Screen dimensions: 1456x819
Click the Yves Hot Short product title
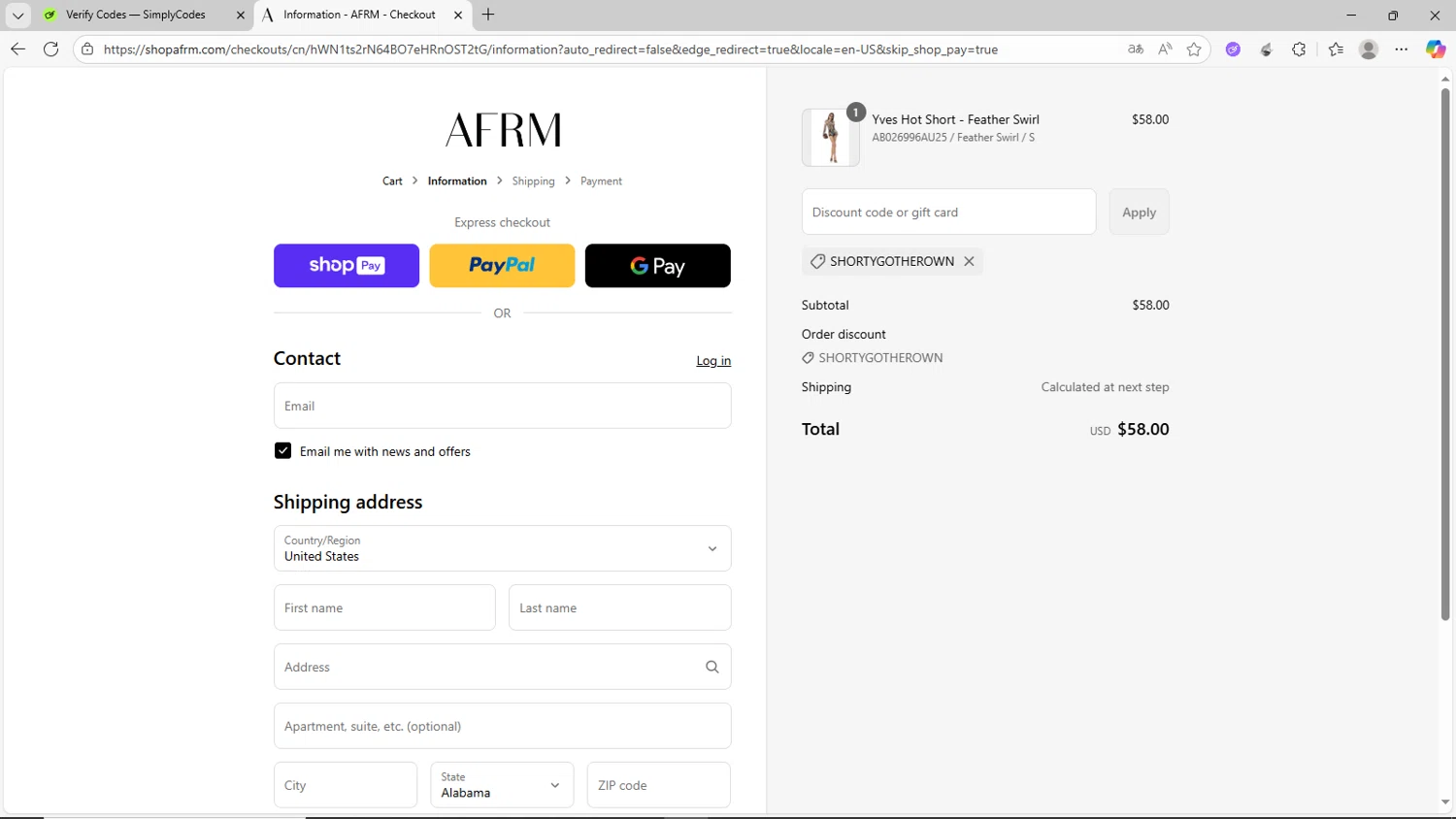[x=955, y=119]
